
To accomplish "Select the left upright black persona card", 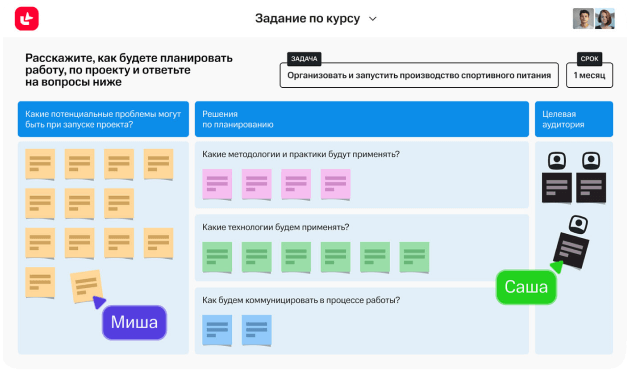I will pos(557,188).
